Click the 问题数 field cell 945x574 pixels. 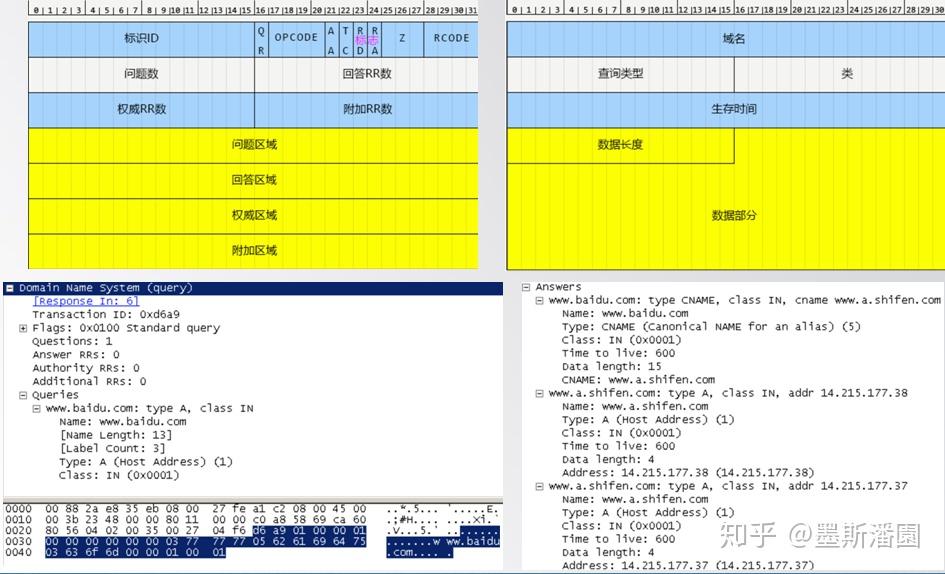click(x=142, y=75)
